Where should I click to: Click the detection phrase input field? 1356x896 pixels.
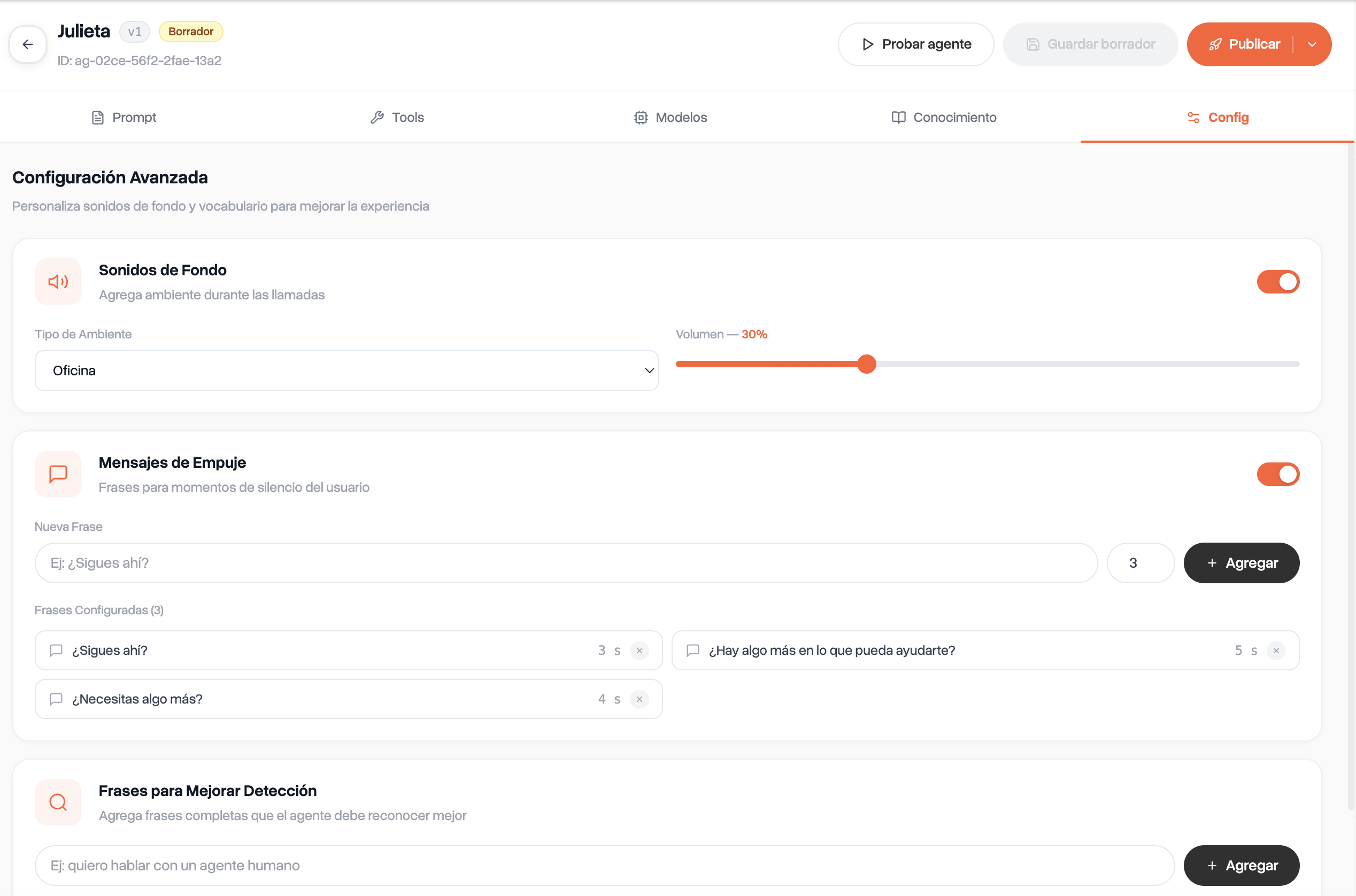click(x=605, y=866)
